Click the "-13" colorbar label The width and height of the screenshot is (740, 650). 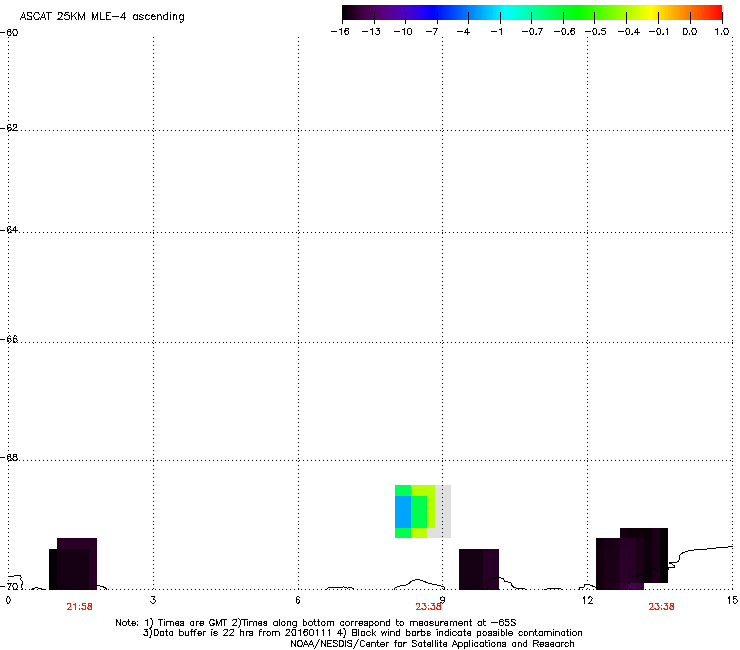(x=371, y=32)
